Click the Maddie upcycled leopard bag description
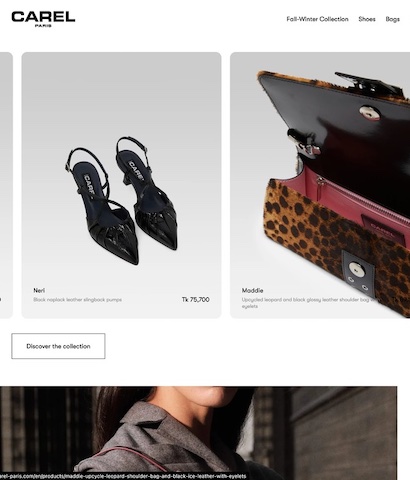The image size is (410, 480). click(x=308, y=303)
